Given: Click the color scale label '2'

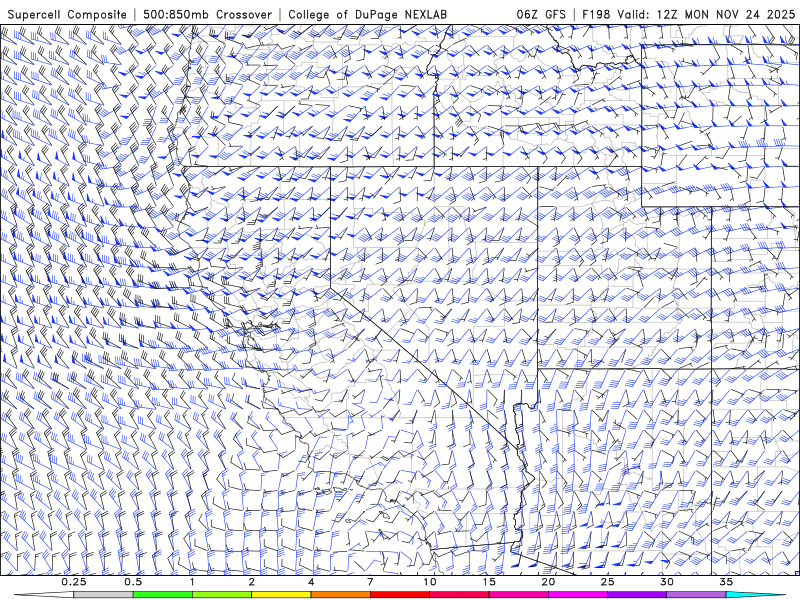Looking at the screenshot, I should tap(252, 582).
